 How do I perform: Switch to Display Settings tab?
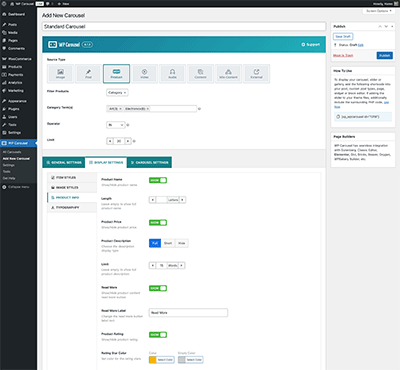coord(106,162)
